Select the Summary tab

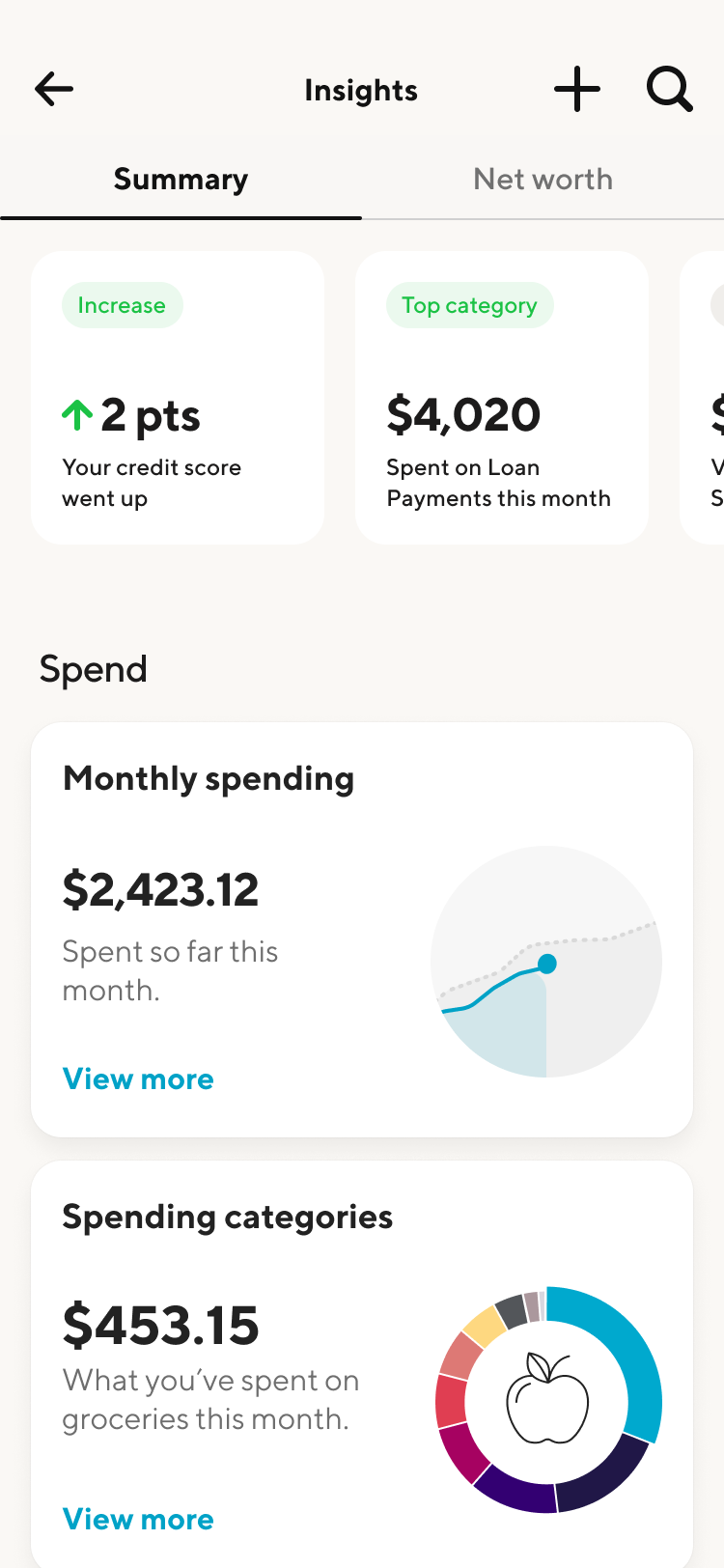coord(181,180)
